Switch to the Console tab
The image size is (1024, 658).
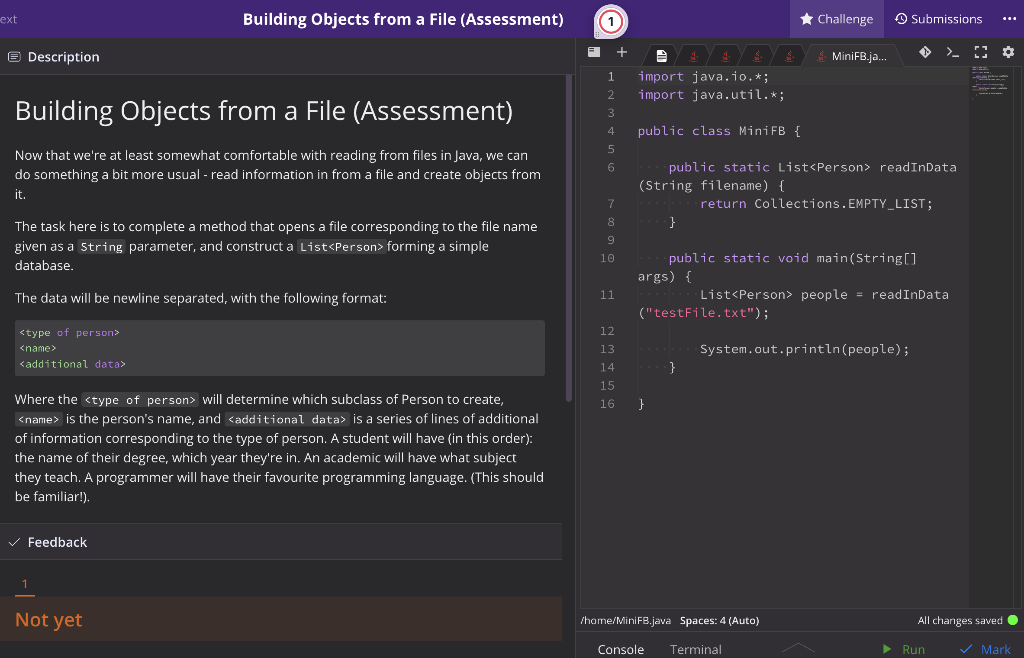click(x=621, y=649)
